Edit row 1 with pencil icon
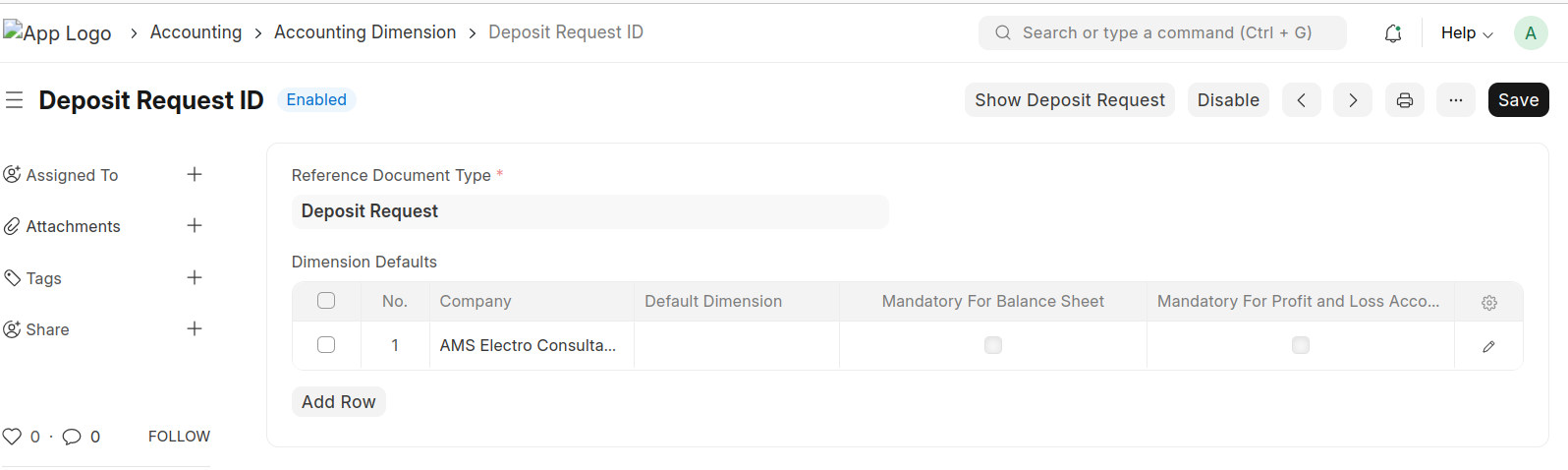Image resolution: width=1568 pixels, height=470 pixels. (1489, 346)
